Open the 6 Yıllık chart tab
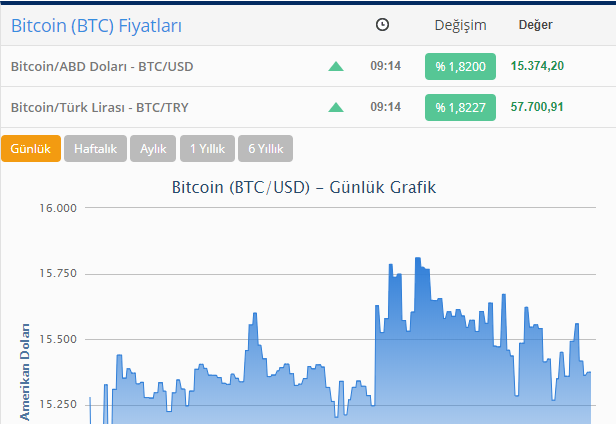 coord(266,149)
